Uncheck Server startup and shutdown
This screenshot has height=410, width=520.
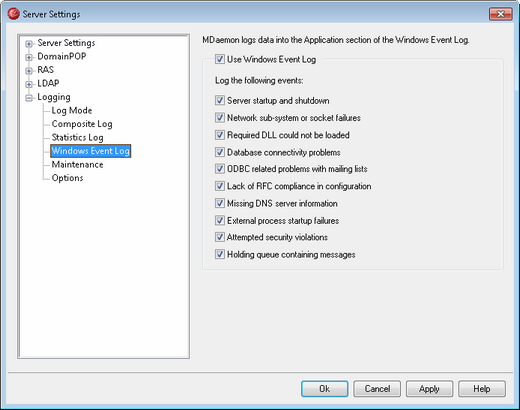(220, 100)
